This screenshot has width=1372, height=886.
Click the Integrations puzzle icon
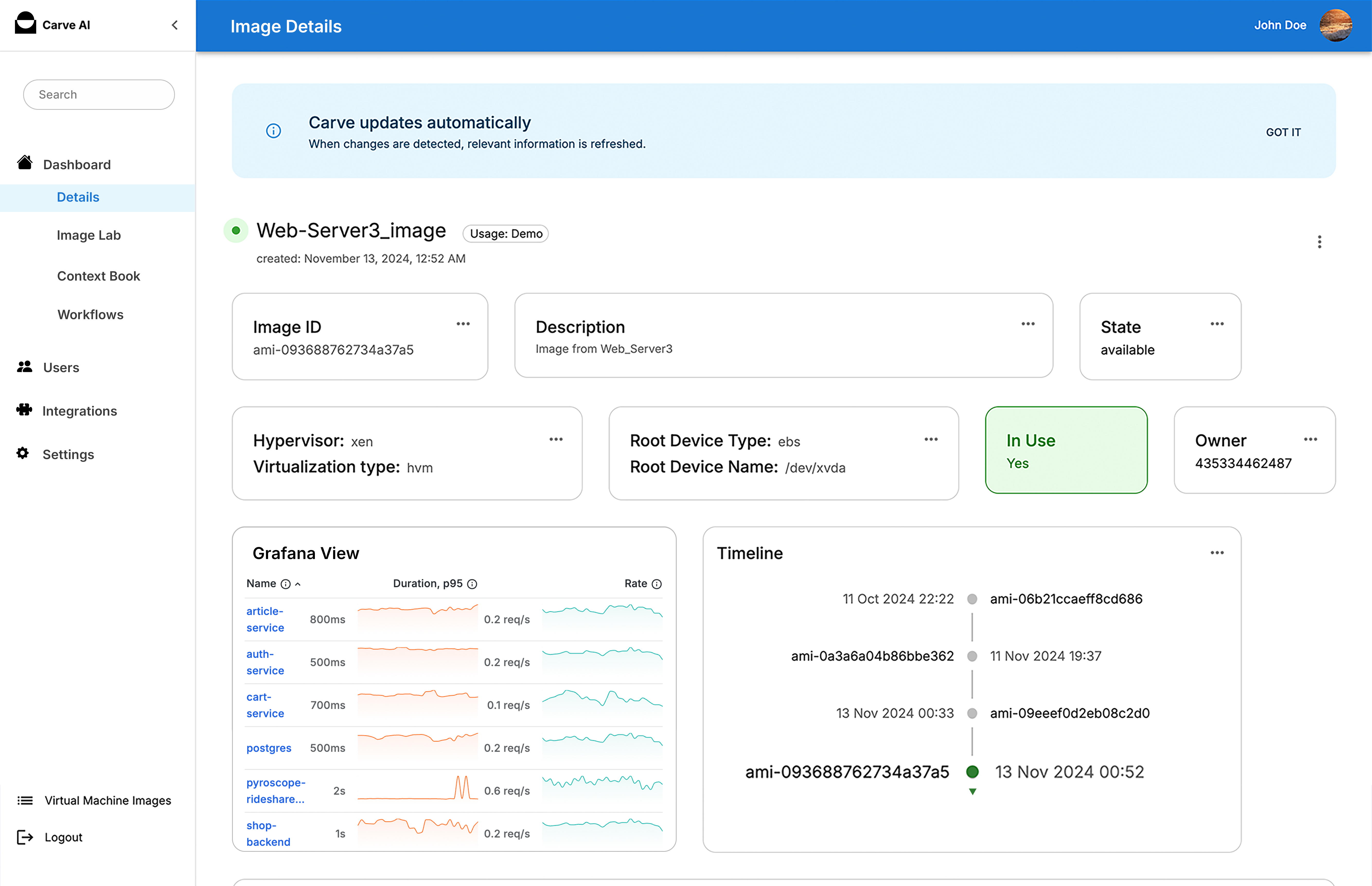pyautogui.click(x=24, y=410)
